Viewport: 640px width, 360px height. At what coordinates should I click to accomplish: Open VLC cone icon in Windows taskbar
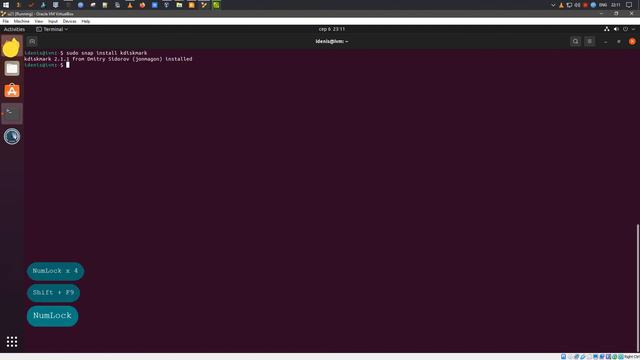point(130,5)
